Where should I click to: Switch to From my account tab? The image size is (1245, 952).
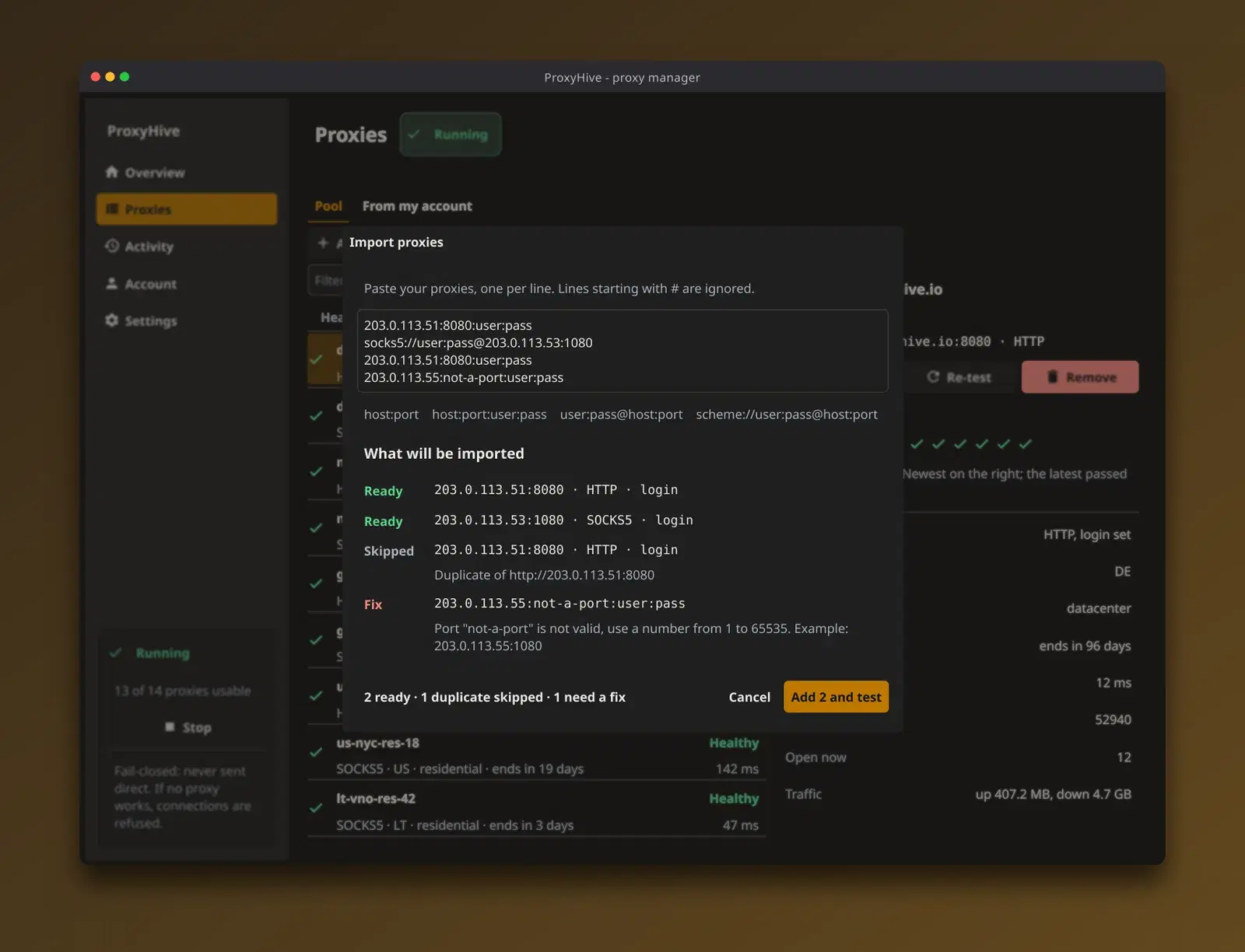(x=417, y=206)
